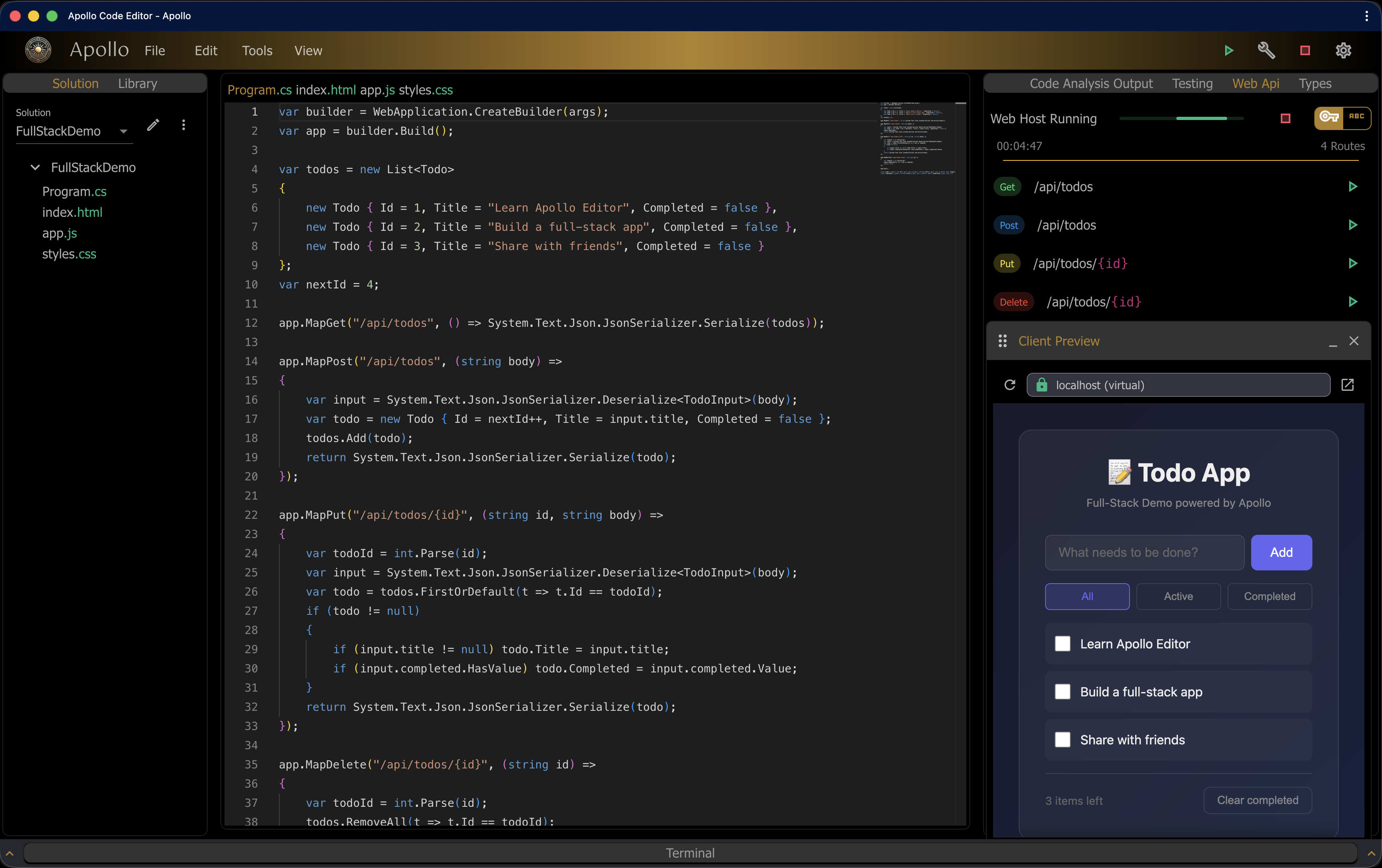Screen dimensions: 1382x868
Task: Click the macOS green zoom button
Action: (x=52, y=16)
